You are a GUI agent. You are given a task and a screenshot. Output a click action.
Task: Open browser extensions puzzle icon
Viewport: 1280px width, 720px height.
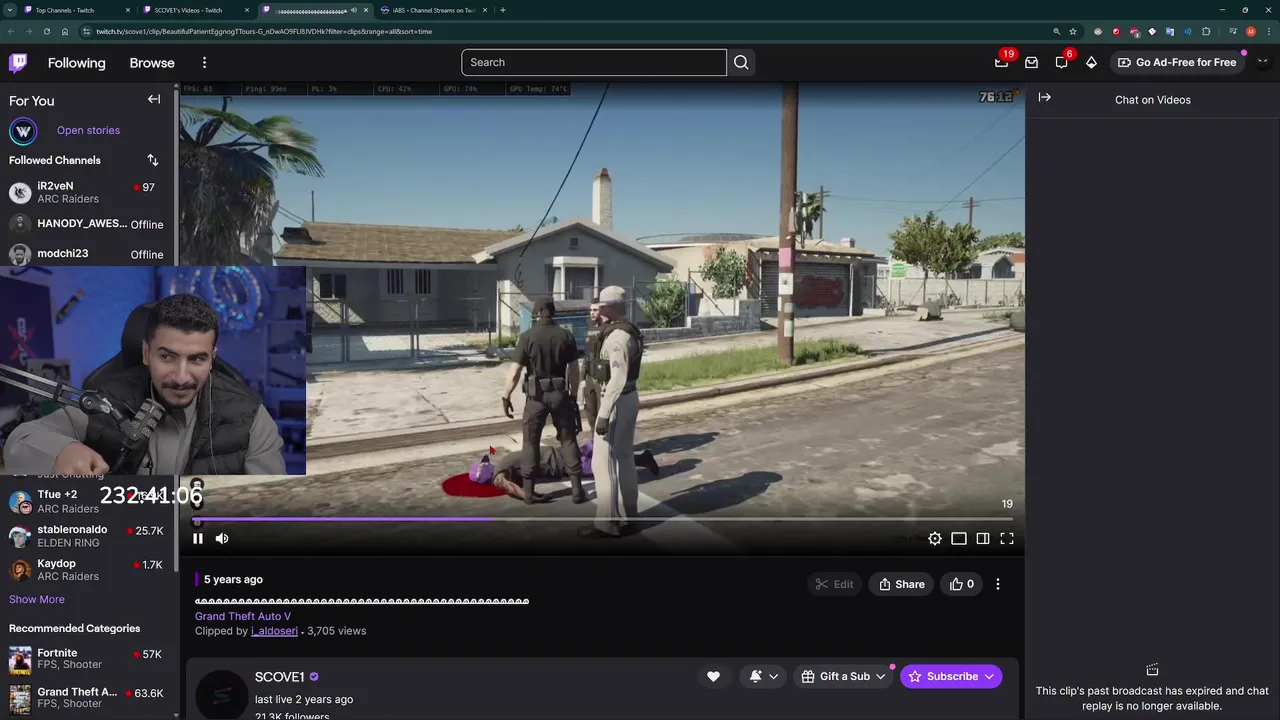[1206, 31]
